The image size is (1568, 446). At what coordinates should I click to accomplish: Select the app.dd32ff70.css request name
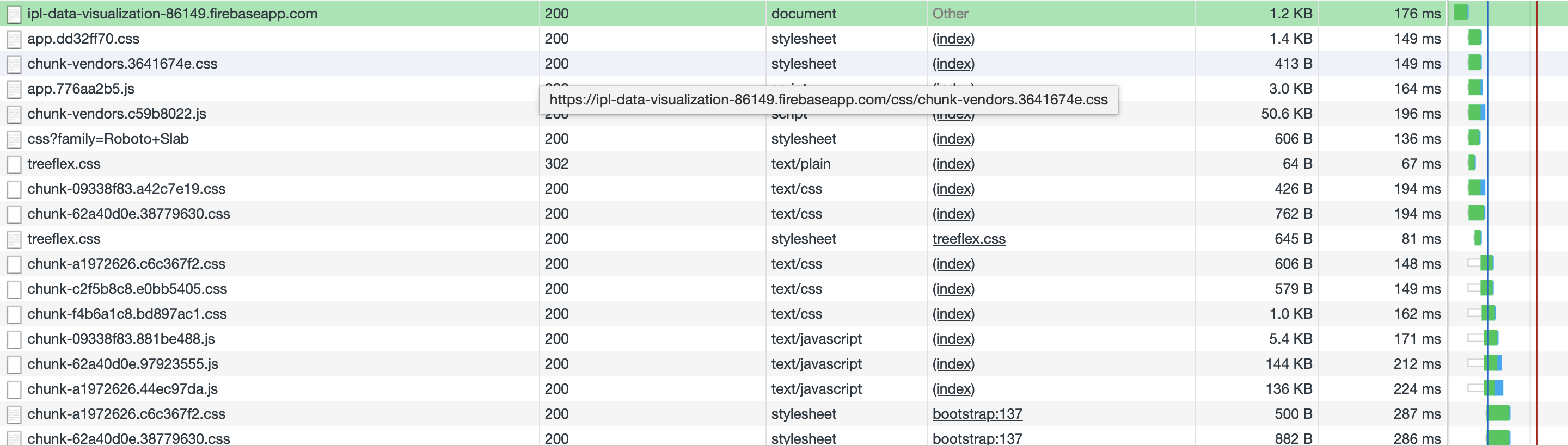[83, 39]
